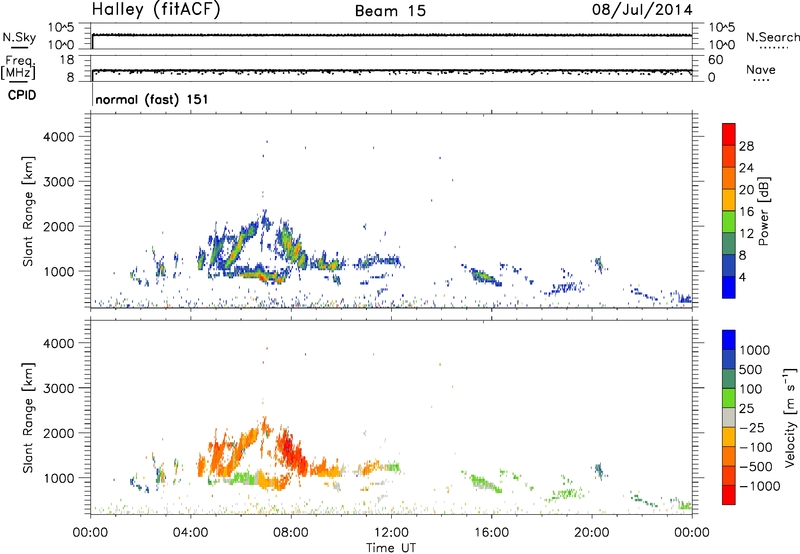
Task: Pick the light green segment of velocity colorbar
Action: click(x=729, y=398)
